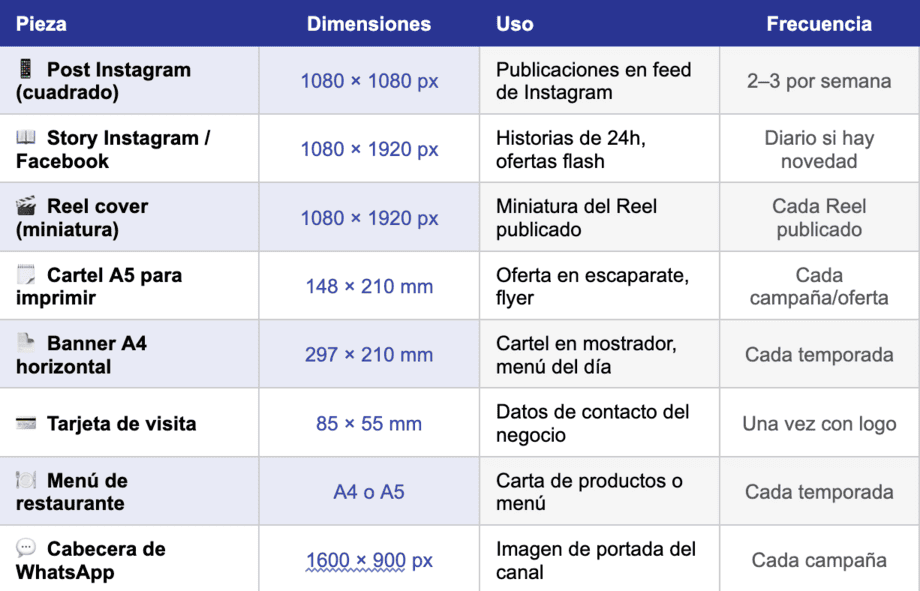Click the Una vez con logo cell
Screen dimensions: 920x591
819,423
